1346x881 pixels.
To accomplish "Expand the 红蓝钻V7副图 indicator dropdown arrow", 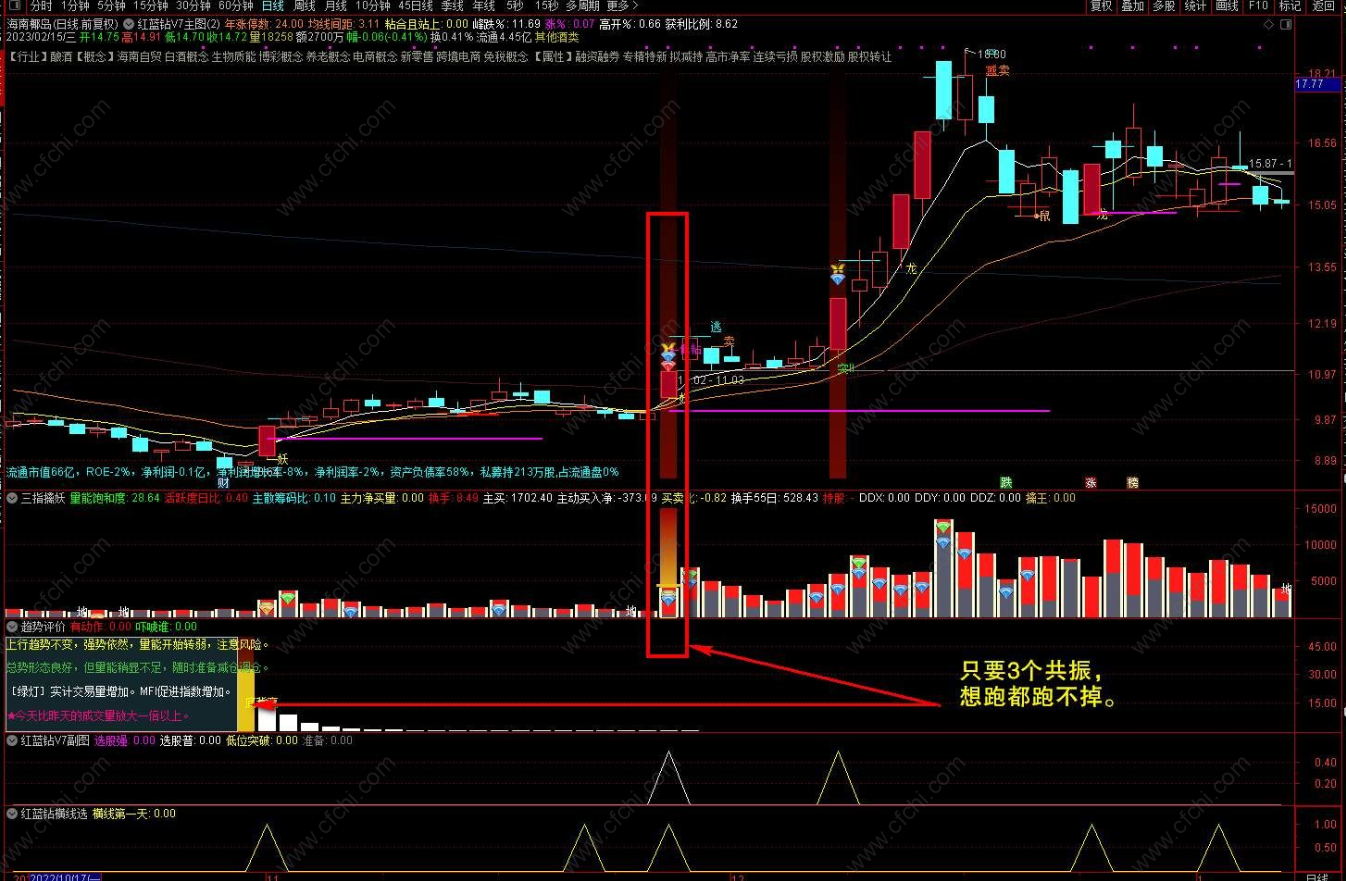I will (12, 741).
